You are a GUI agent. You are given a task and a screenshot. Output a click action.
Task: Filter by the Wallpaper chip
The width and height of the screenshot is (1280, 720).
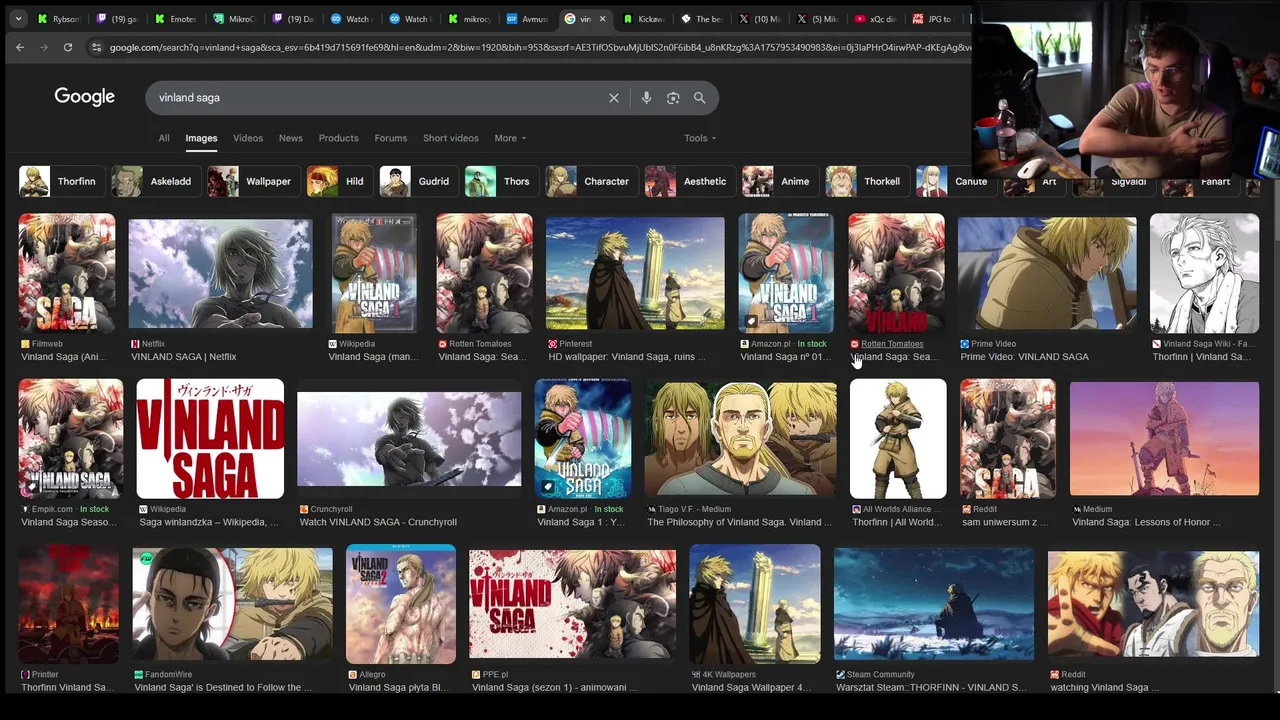point(251,181)
